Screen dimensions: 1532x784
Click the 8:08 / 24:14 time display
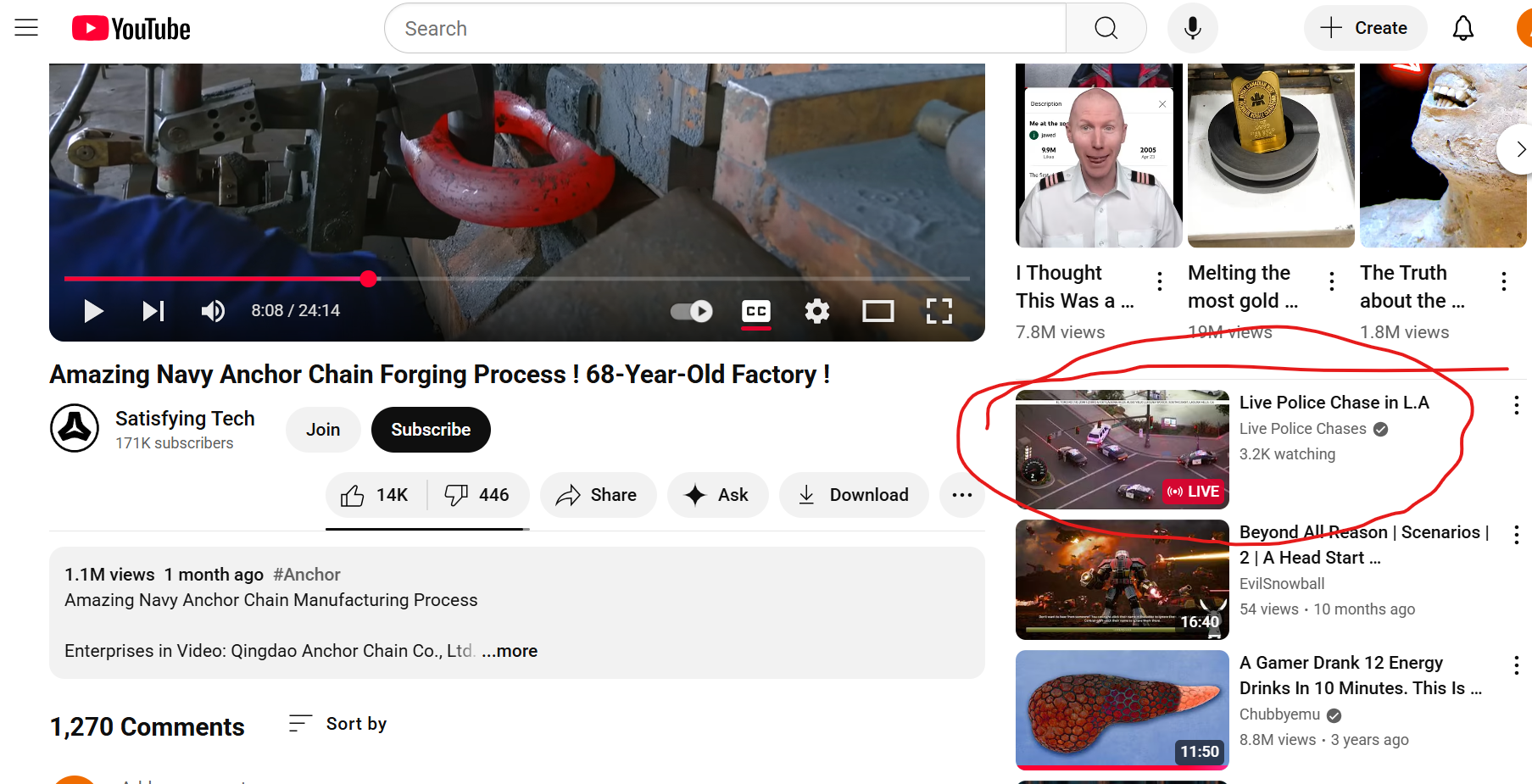coord(296,311)
